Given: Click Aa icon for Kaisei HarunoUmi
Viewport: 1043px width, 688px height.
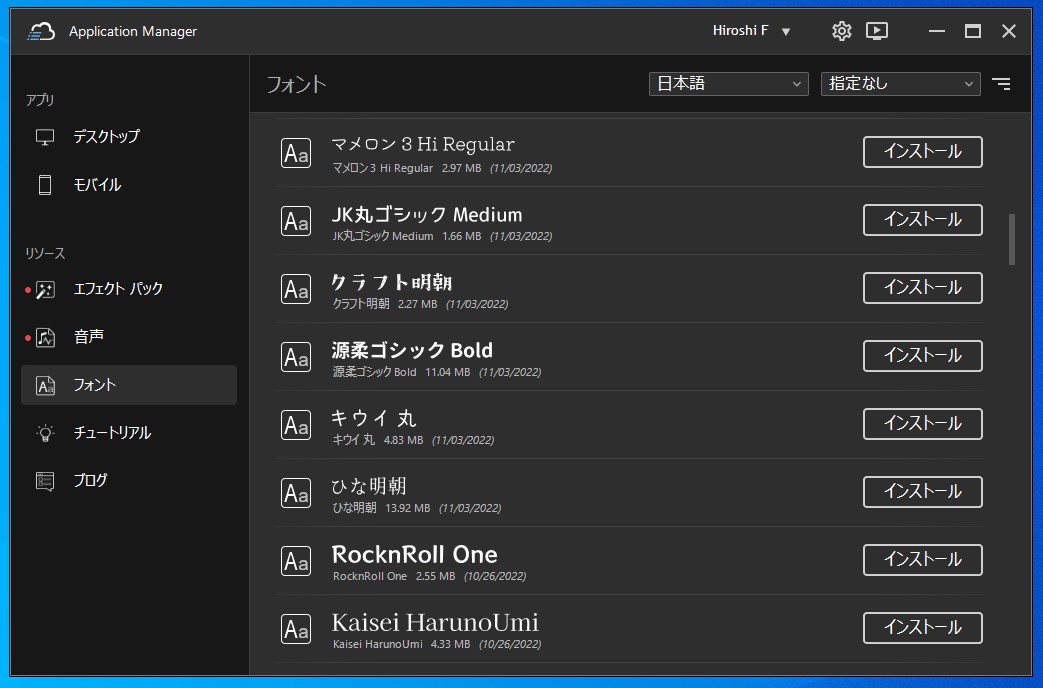Looking at the screenshot, I should tap(296, 629).
